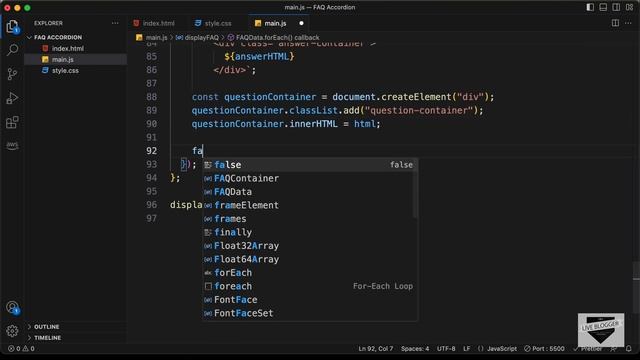The height and width of the screenshot is (360, 640).
Task: Click FAQData.forEach() callback breadcrumb
Action: pyautogui.click(x=278, y=37)
